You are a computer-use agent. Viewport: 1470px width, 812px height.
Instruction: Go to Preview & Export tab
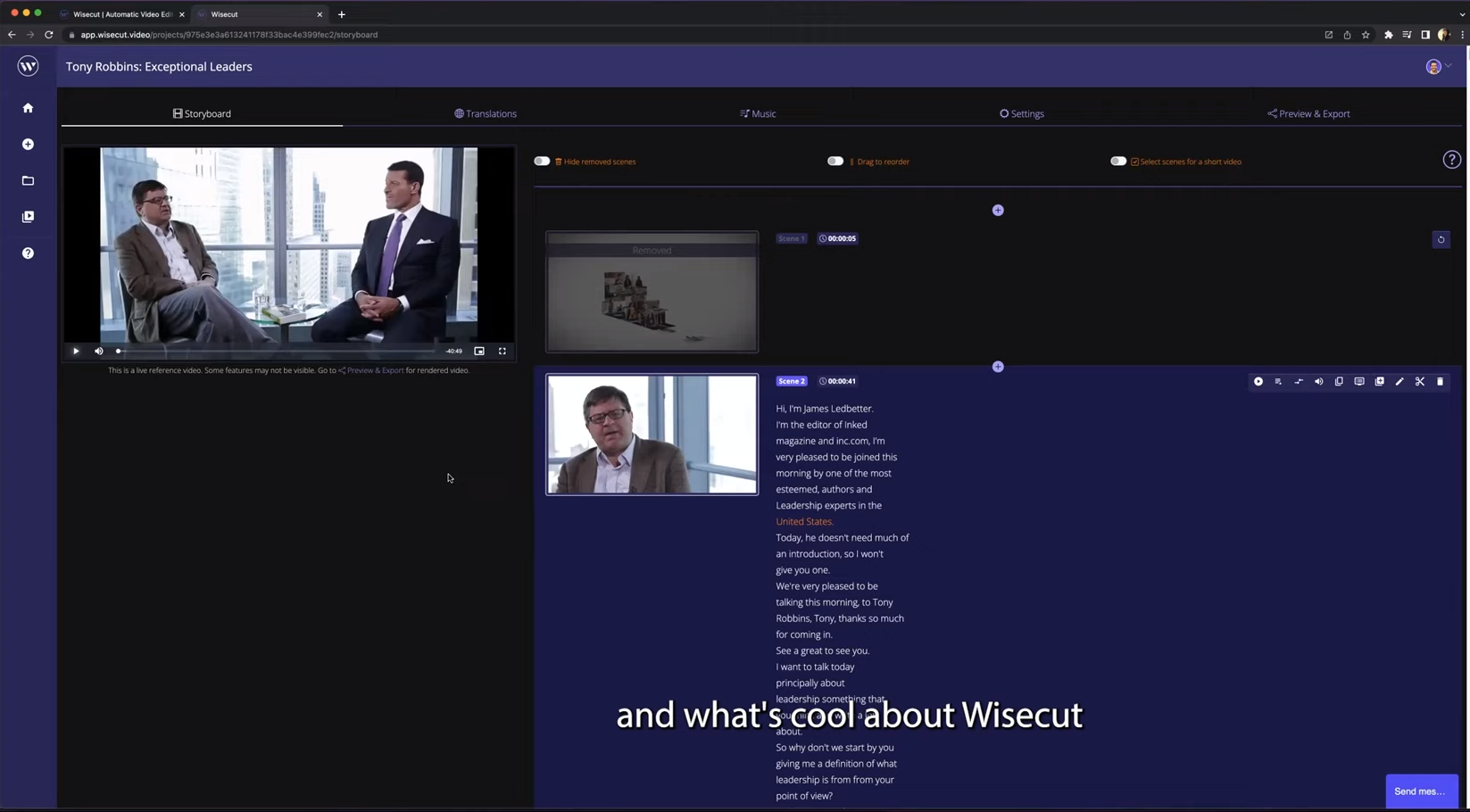pyautogui.click(x=1308, y=114)
